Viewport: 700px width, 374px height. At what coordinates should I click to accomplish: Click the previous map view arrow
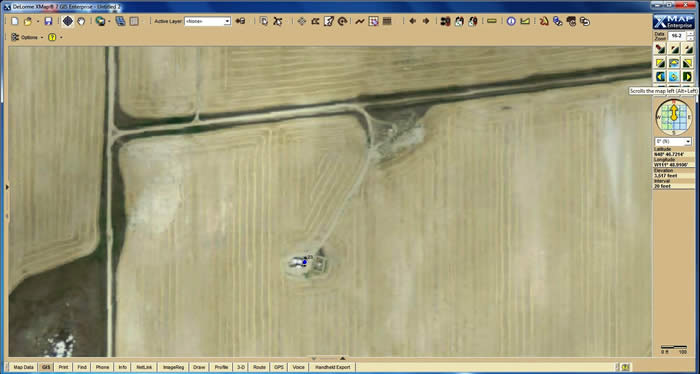[x=412, y=21]
